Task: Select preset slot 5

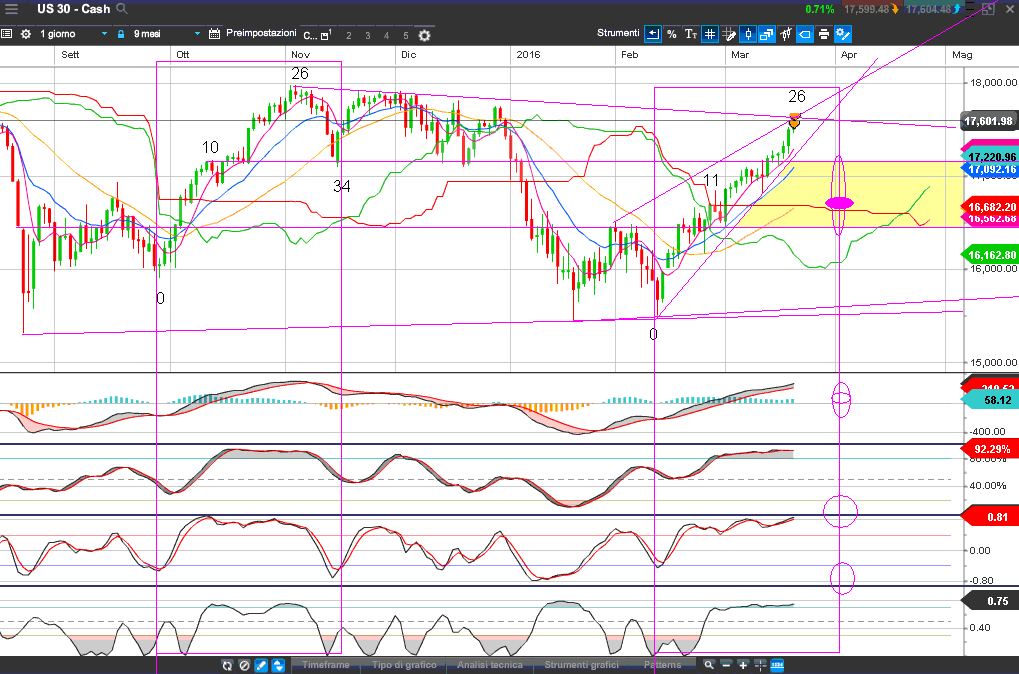Action: (406, 36)
